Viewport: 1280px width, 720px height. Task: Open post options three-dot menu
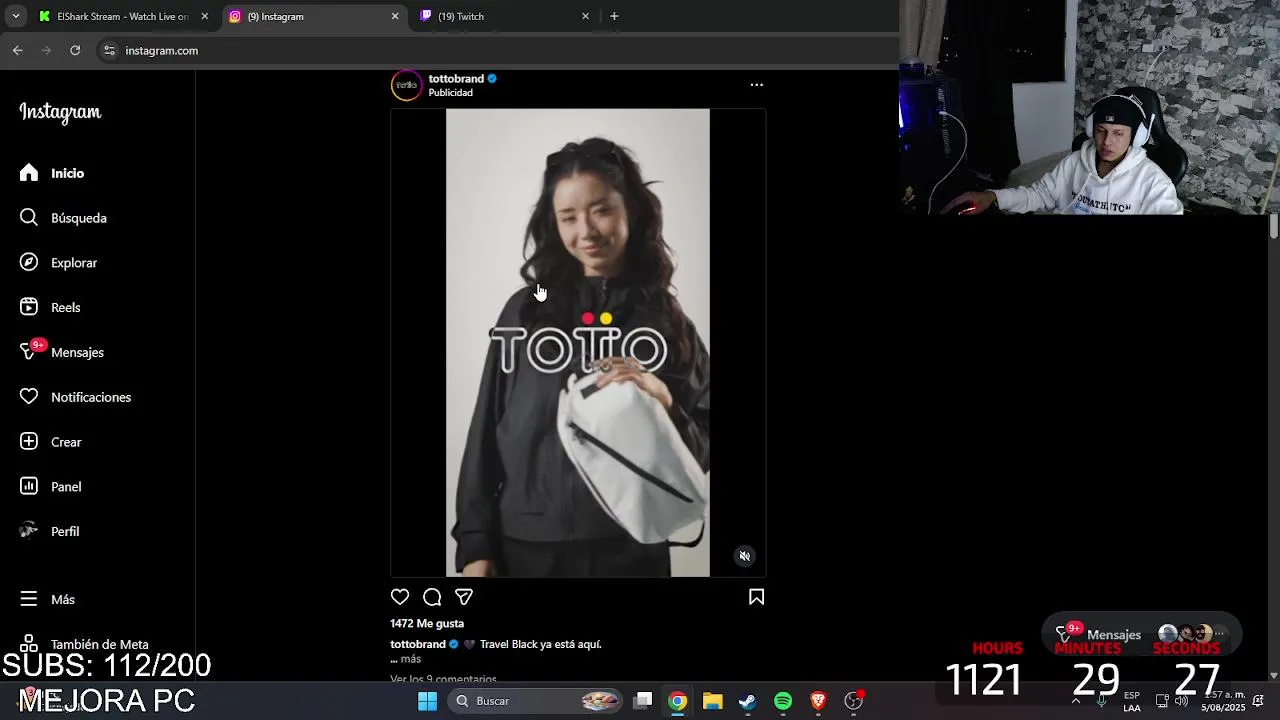coord(756,85)
